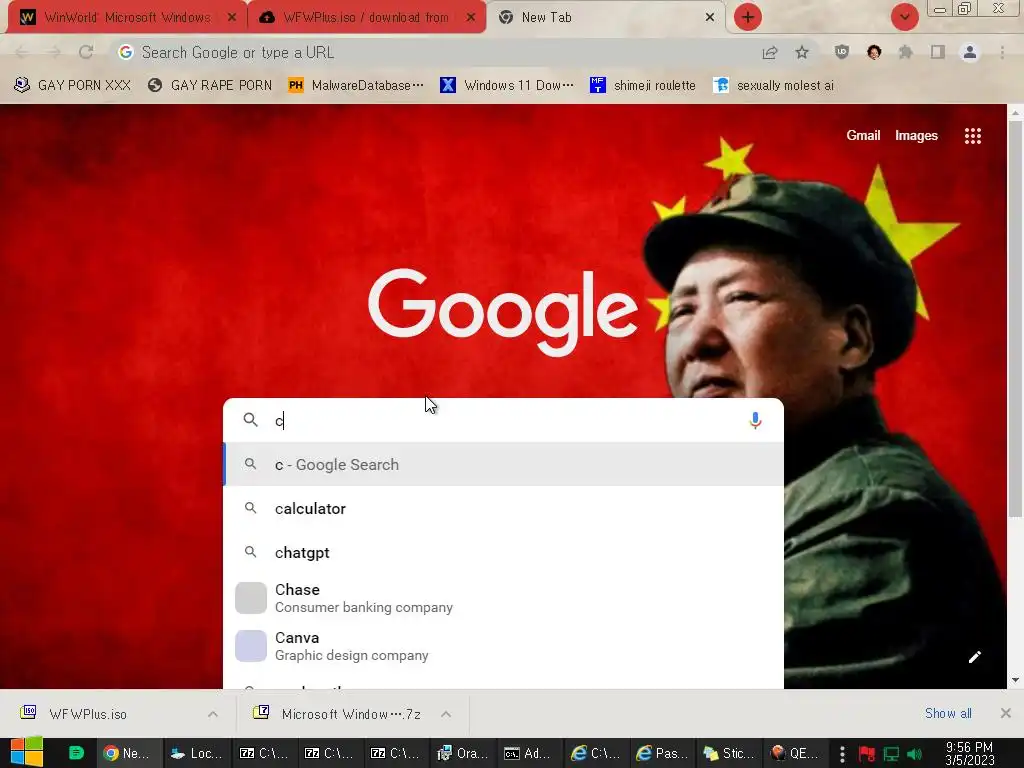Show taskbar overflow with three dots

point(842,754)
